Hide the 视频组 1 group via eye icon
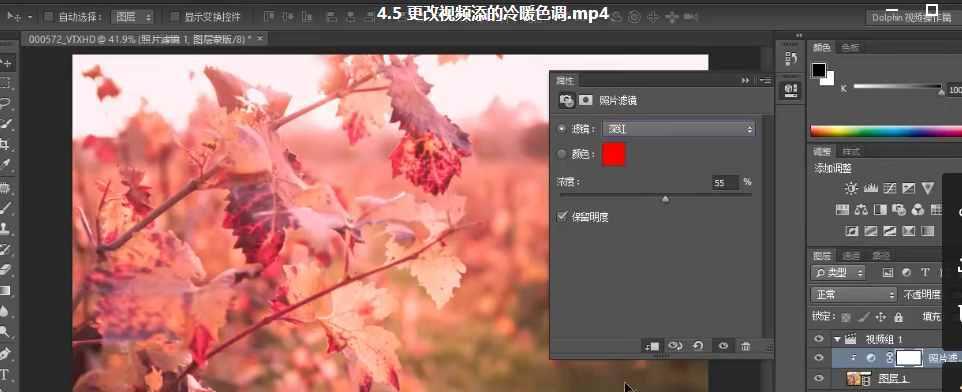This screenshot has height=392, width=962. pos(818,339)
